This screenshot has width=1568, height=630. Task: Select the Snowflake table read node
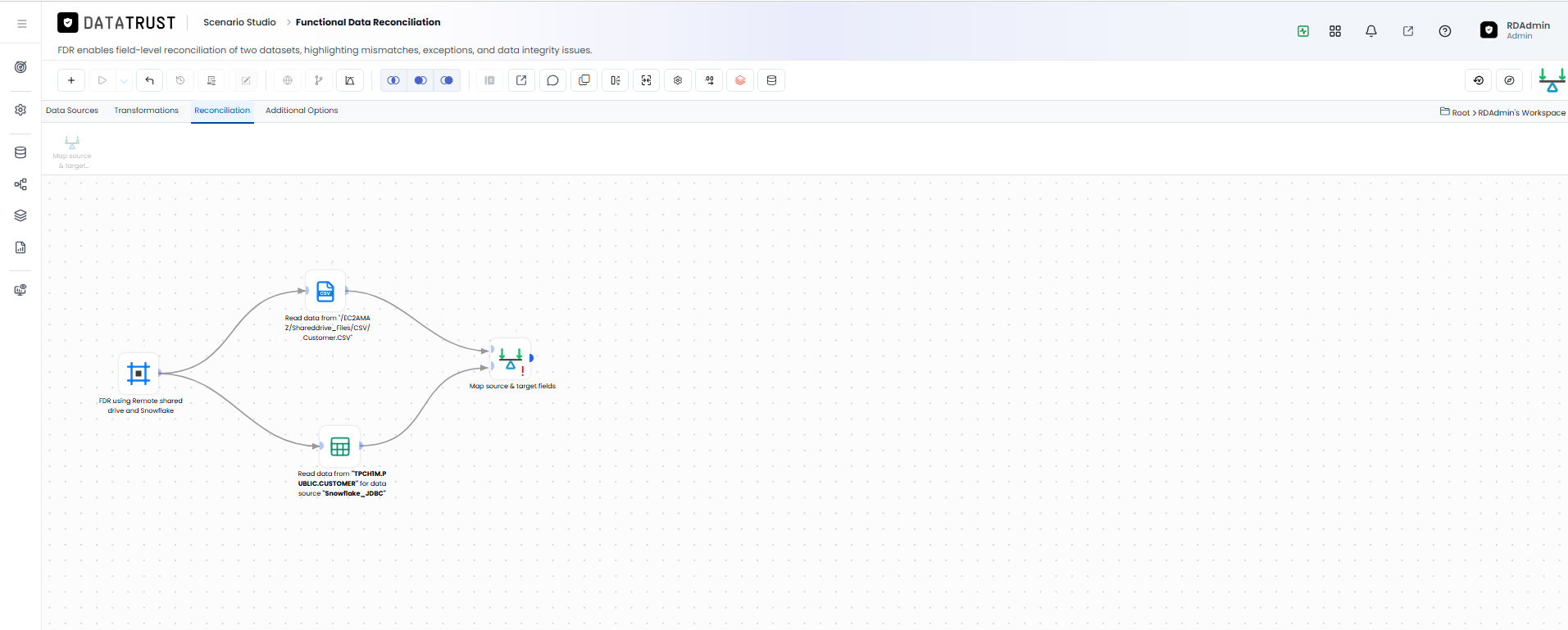[340, 446]
